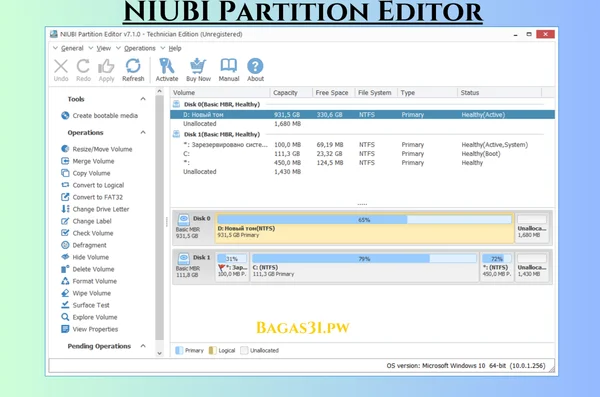Viewport: 600px width, 397px height.
Task: Select the Copy Volume icon
Action: [65, 173]
